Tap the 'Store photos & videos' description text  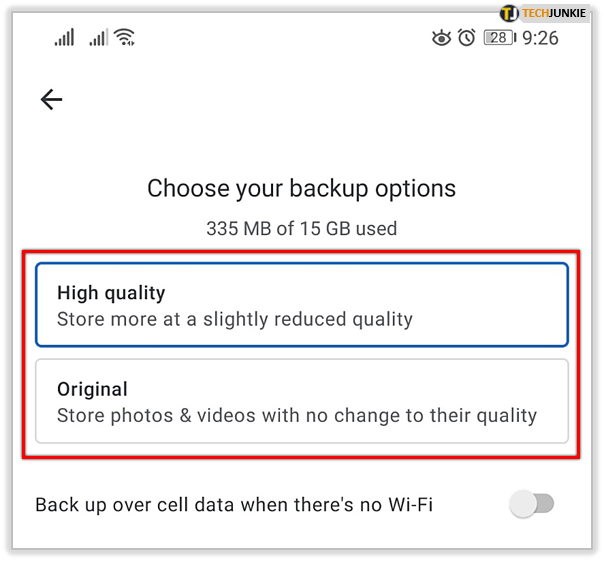(297, 416)
